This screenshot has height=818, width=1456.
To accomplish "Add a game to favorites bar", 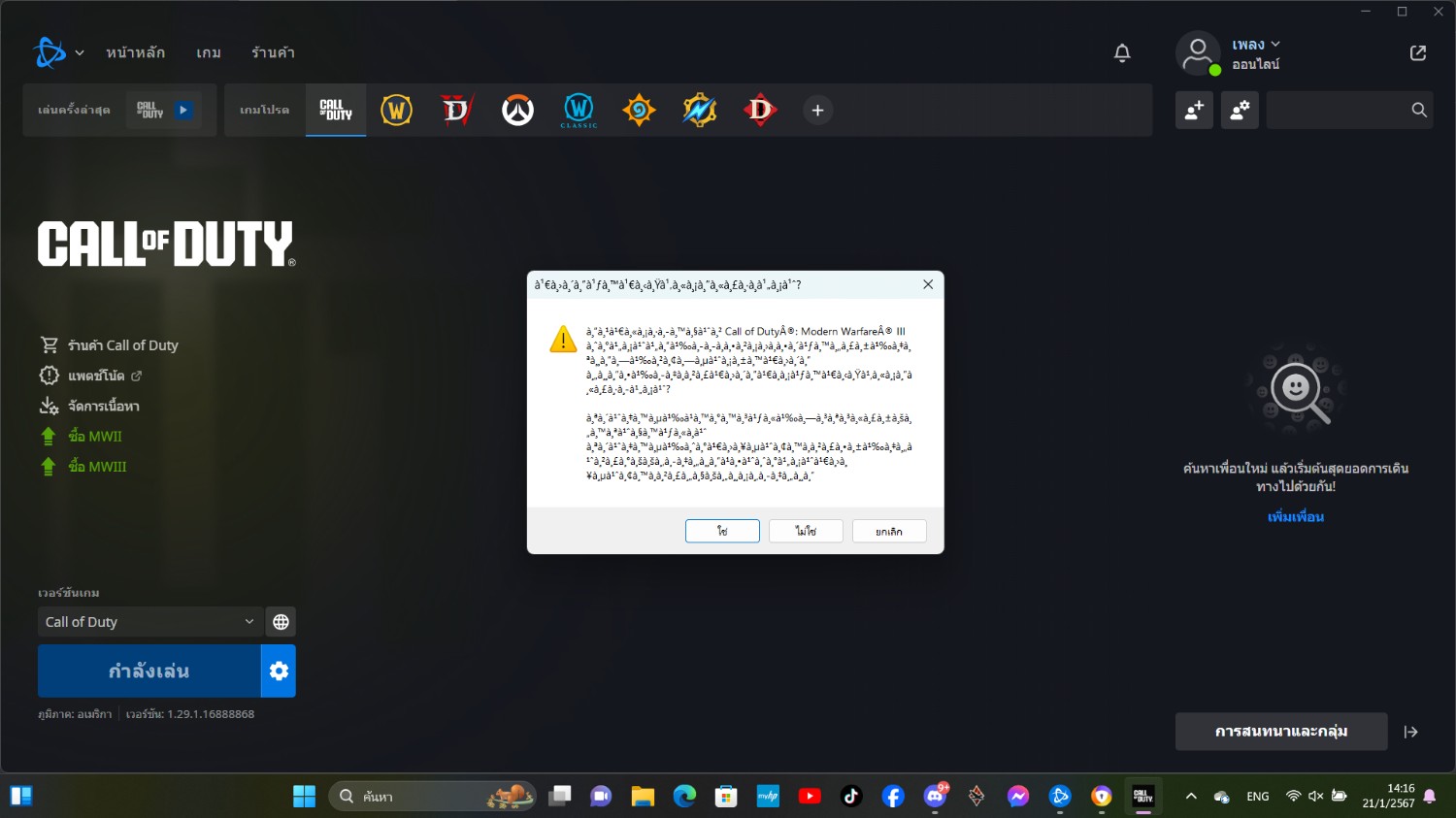I will click(x=817, y=111).
